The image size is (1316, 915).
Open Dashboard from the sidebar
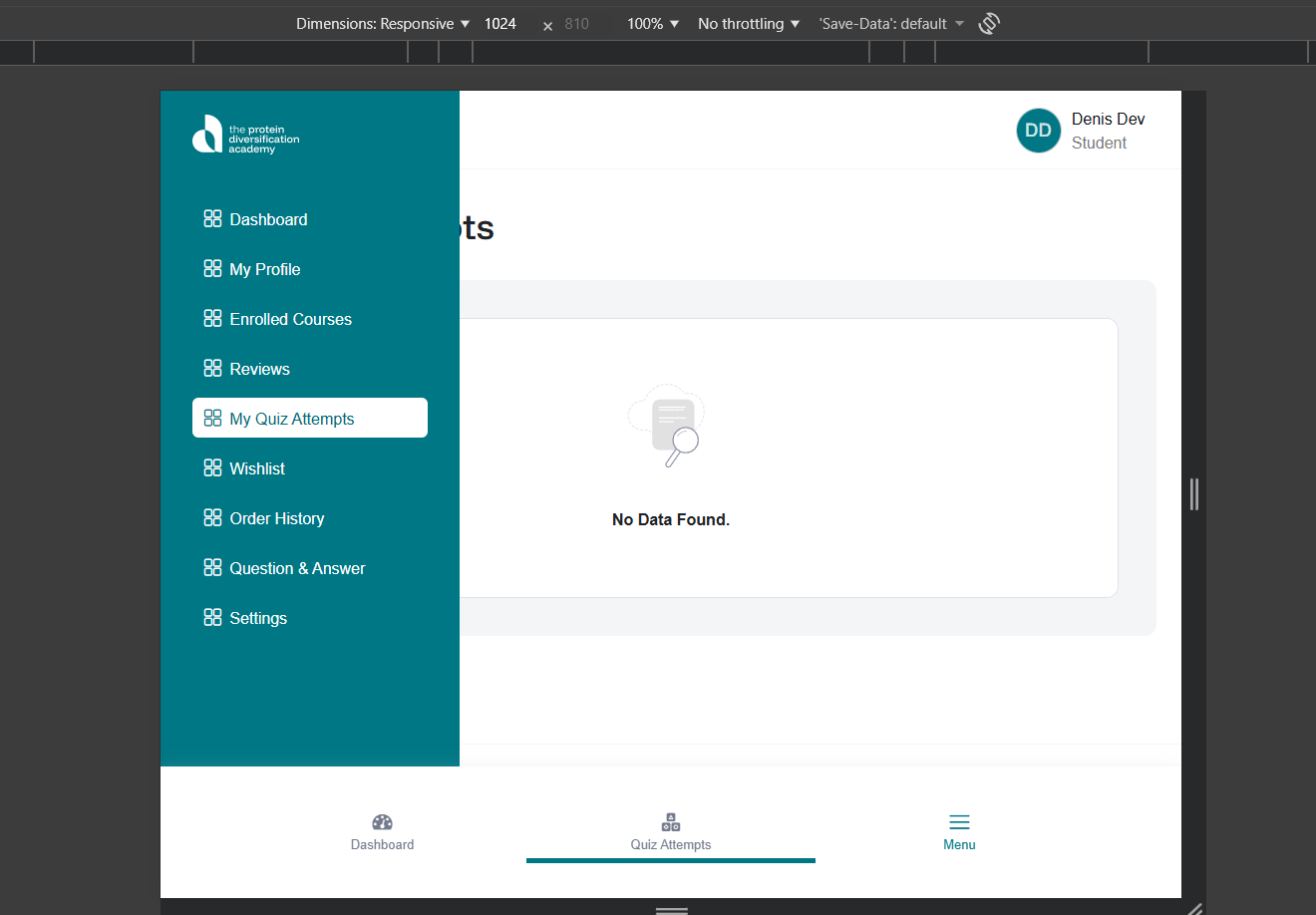310,219
